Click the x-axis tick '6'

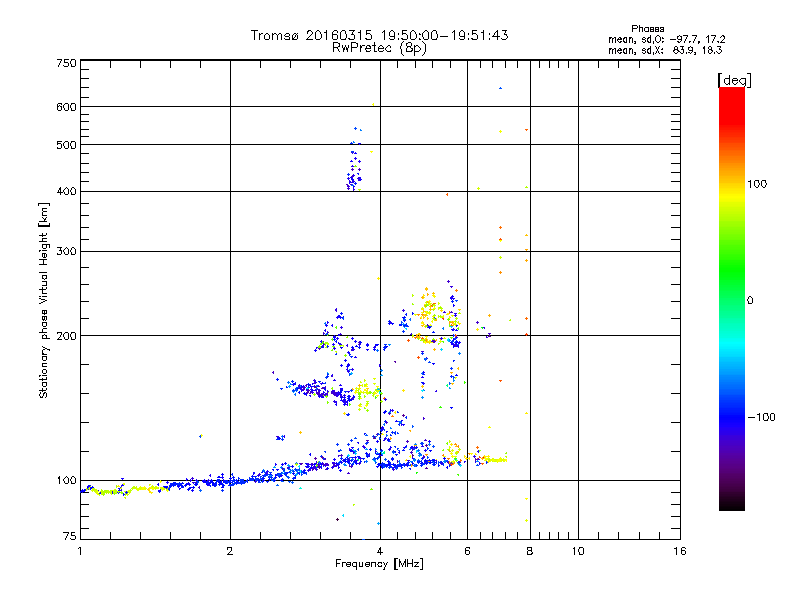click(x=467, y=551)
